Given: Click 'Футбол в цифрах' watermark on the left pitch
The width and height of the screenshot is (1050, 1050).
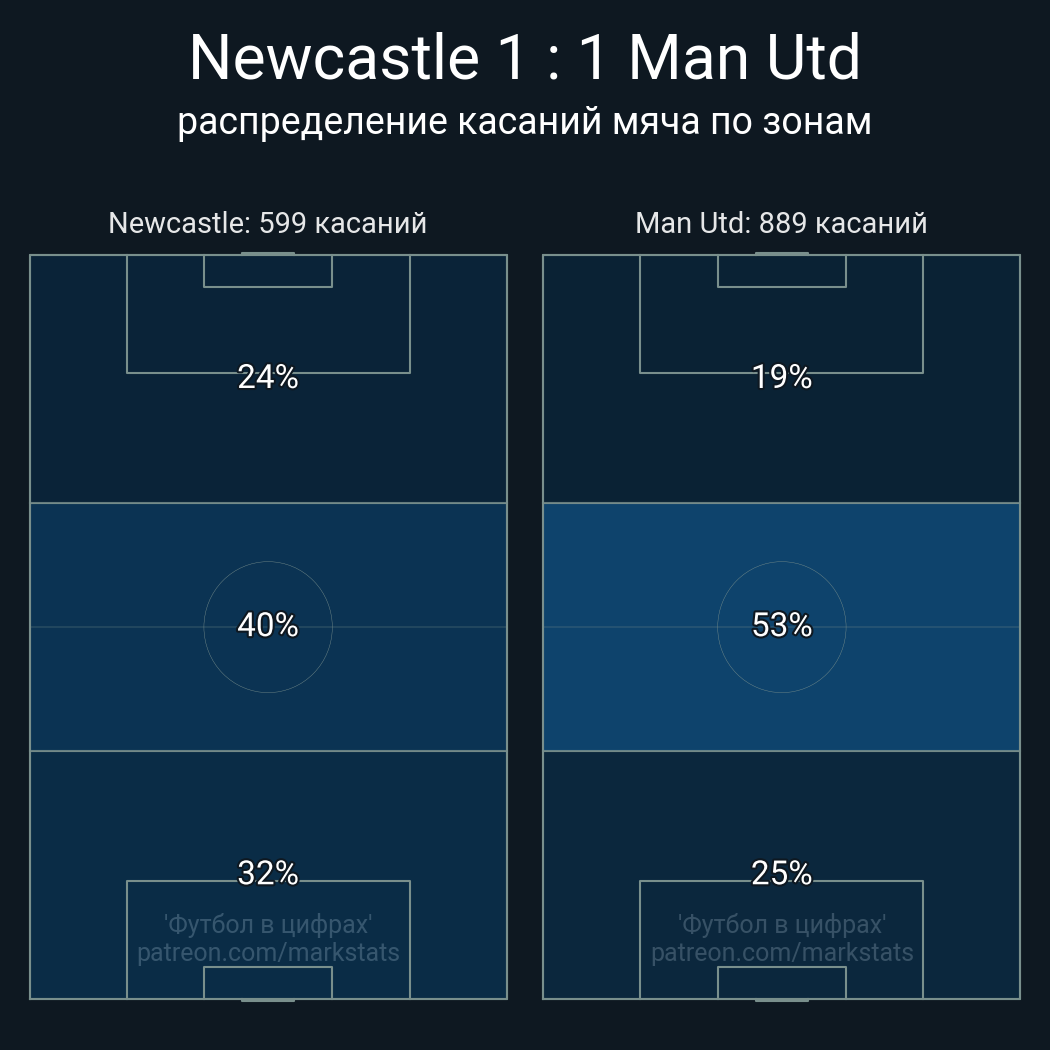Looking at the screenshot, I should click(267, 924).
